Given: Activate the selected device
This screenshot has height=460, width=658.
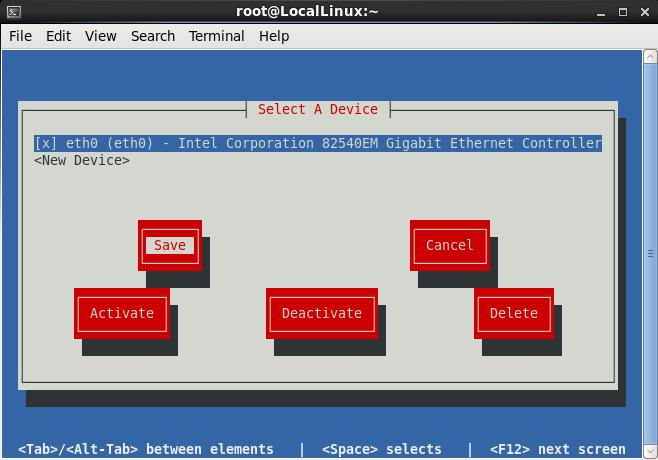Looking at the screenshot, I should pos(122,313).
